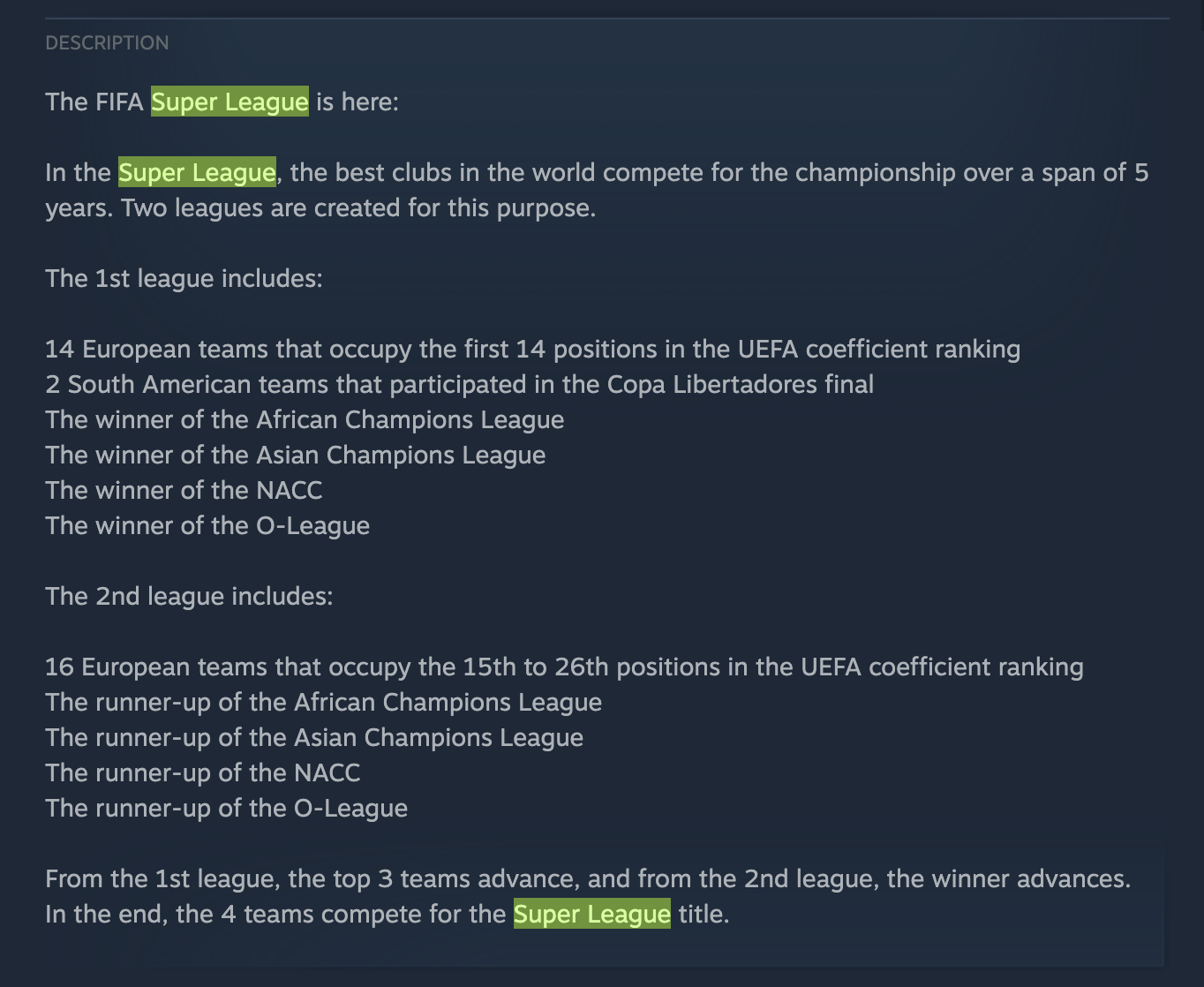
Task: Select 'winner of the Asian Champions League' line
Action: [295, 456]
